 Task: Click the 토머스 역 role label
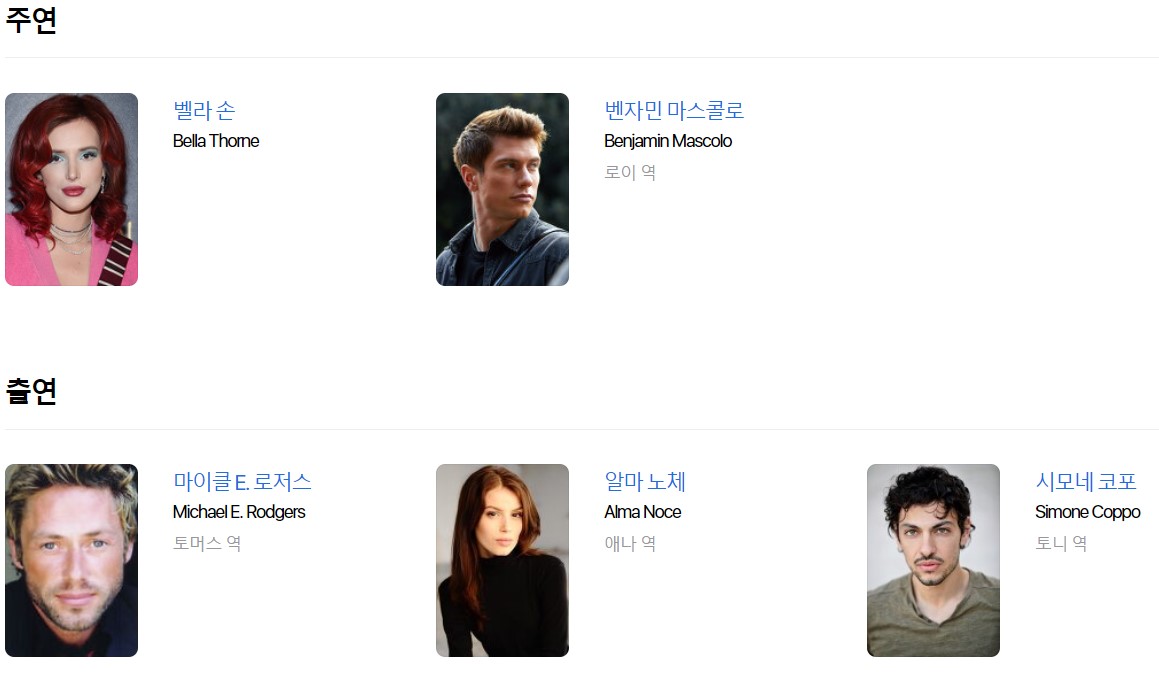207,543
